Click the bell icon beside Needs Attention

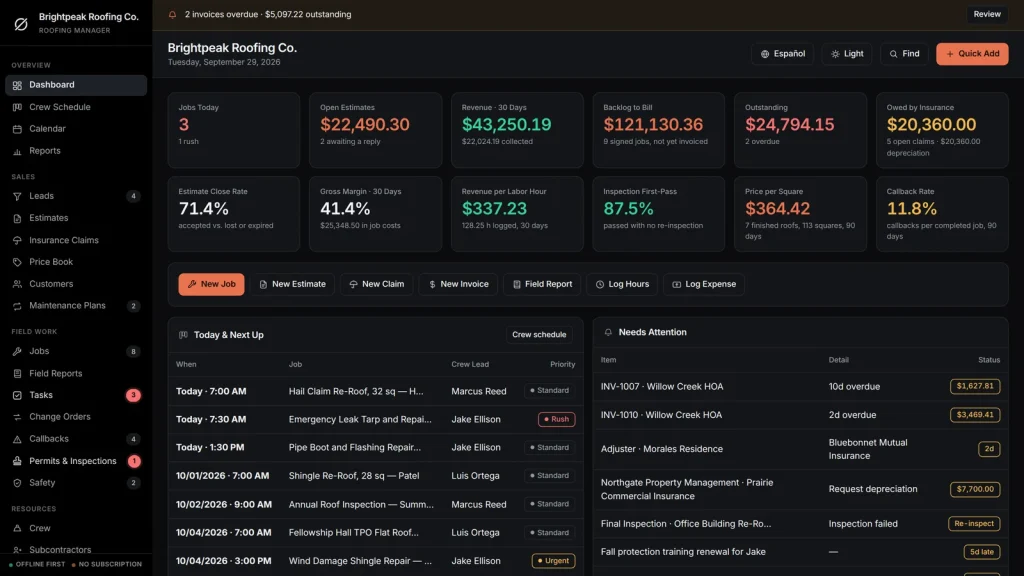click(x=608, y=332)
